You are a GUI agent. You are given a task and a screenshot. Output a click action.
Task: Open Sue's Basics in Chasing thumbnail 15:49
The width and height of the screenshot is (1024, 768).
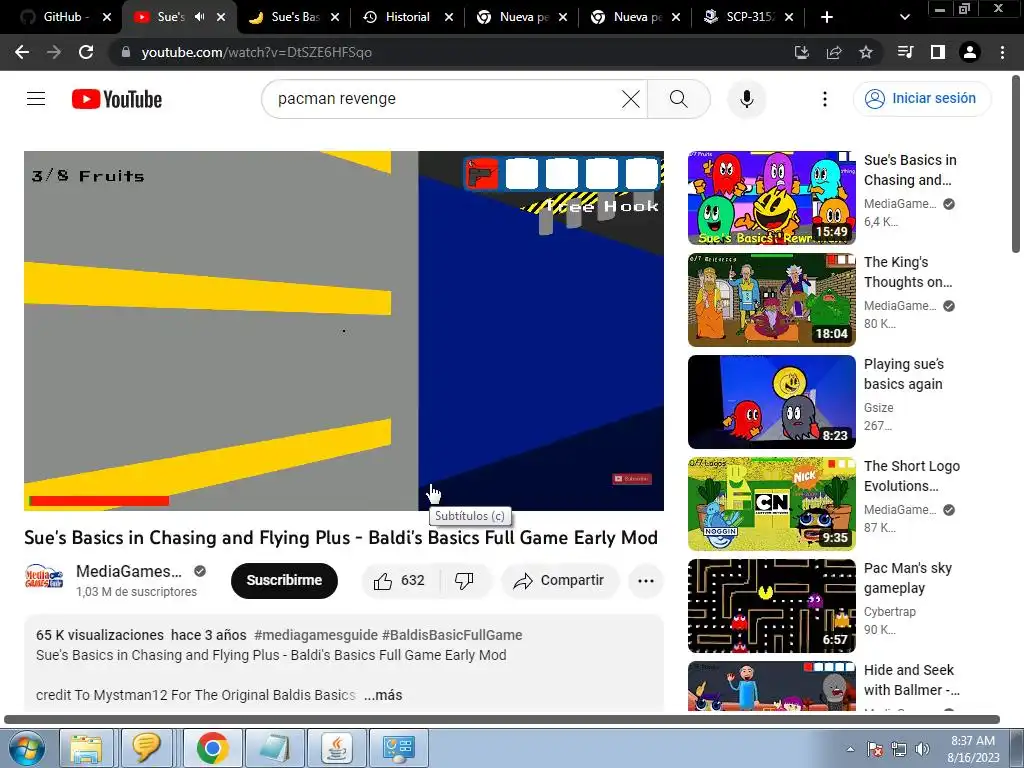click(771, 198)
